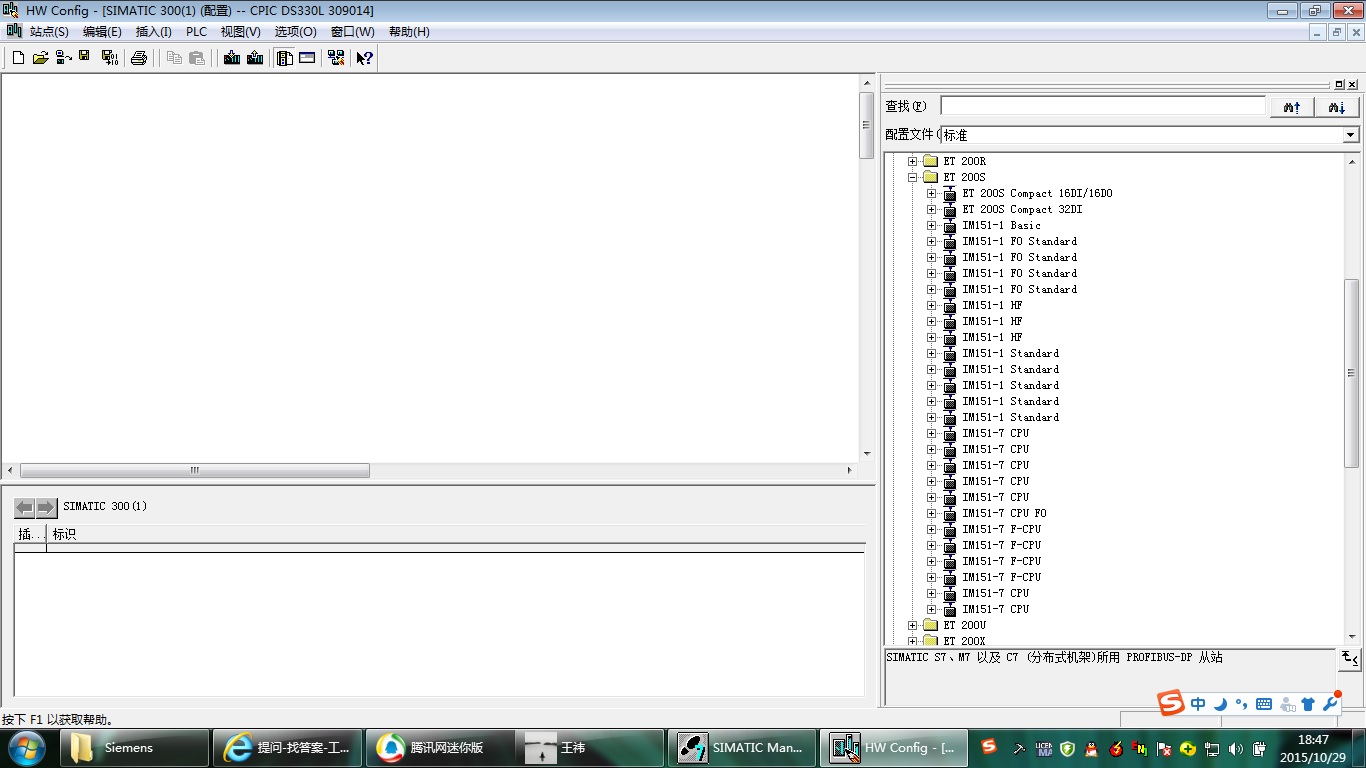Click the forward arrow above the slot table

[46, 507]
